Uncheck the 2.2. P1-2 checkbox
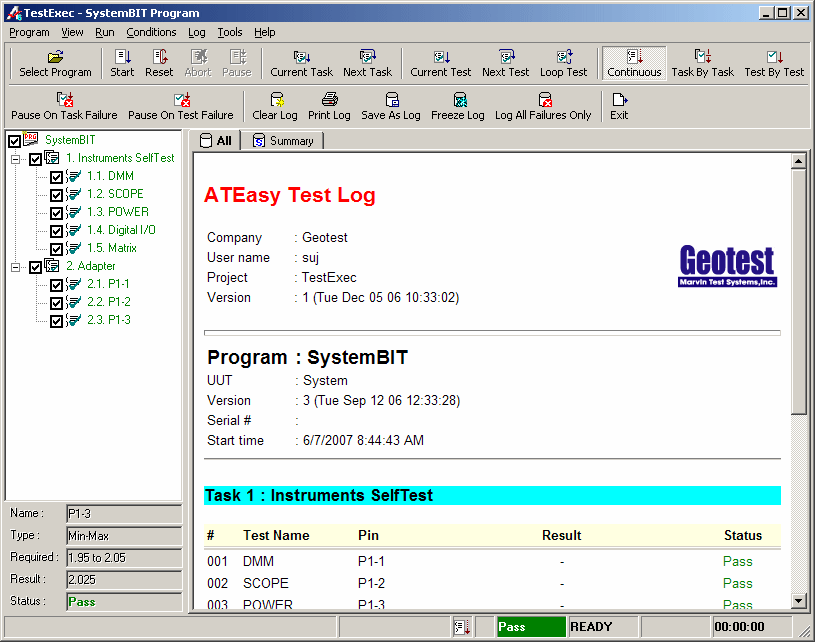815x642 pixels. coord(57,303)
